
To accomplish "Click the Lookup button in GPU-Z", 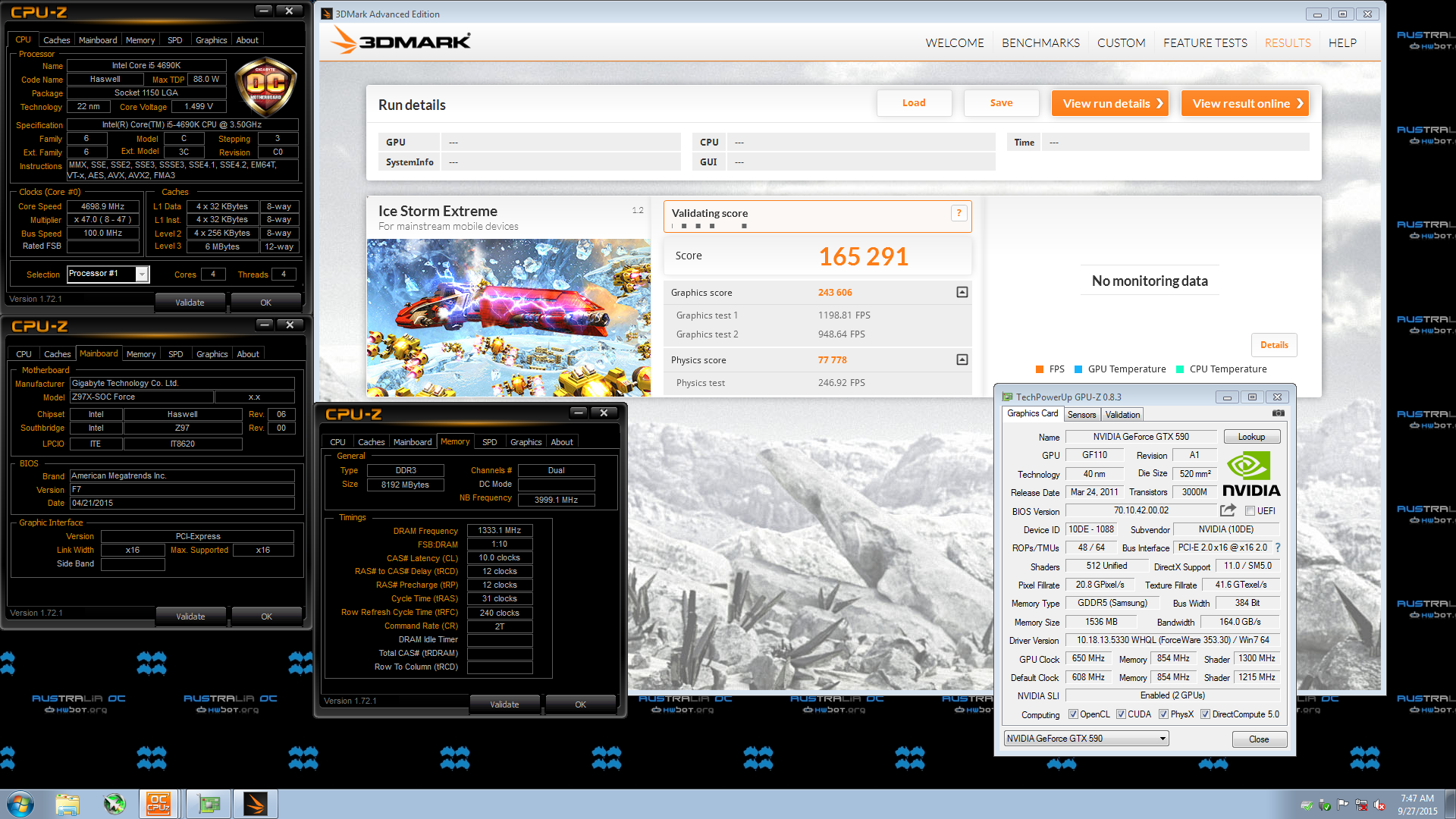I will (1251, 437).
